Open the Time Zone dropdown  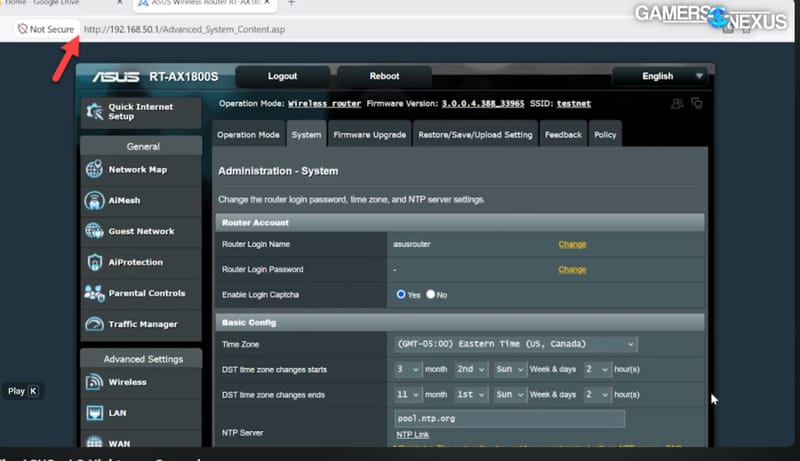click(x=515, y=344)
